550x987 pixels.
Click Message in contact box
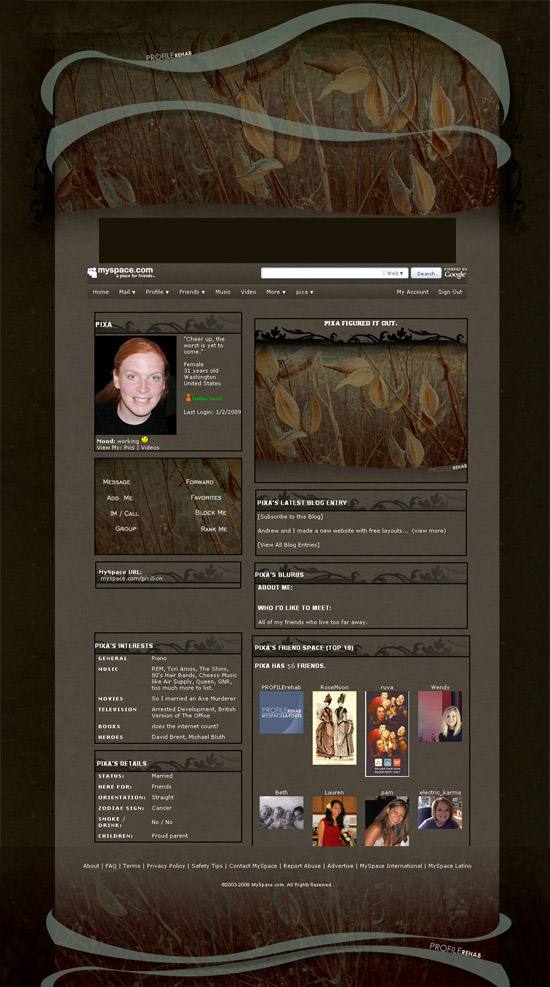116,482
